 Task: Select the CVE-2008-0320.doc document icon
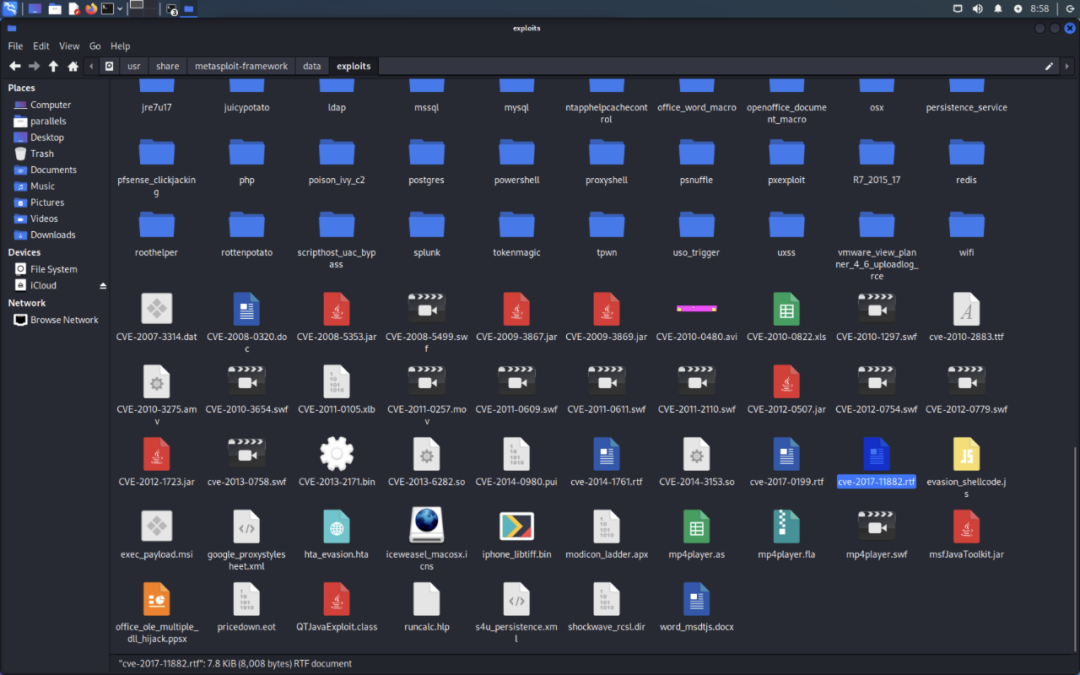point(247,309)
